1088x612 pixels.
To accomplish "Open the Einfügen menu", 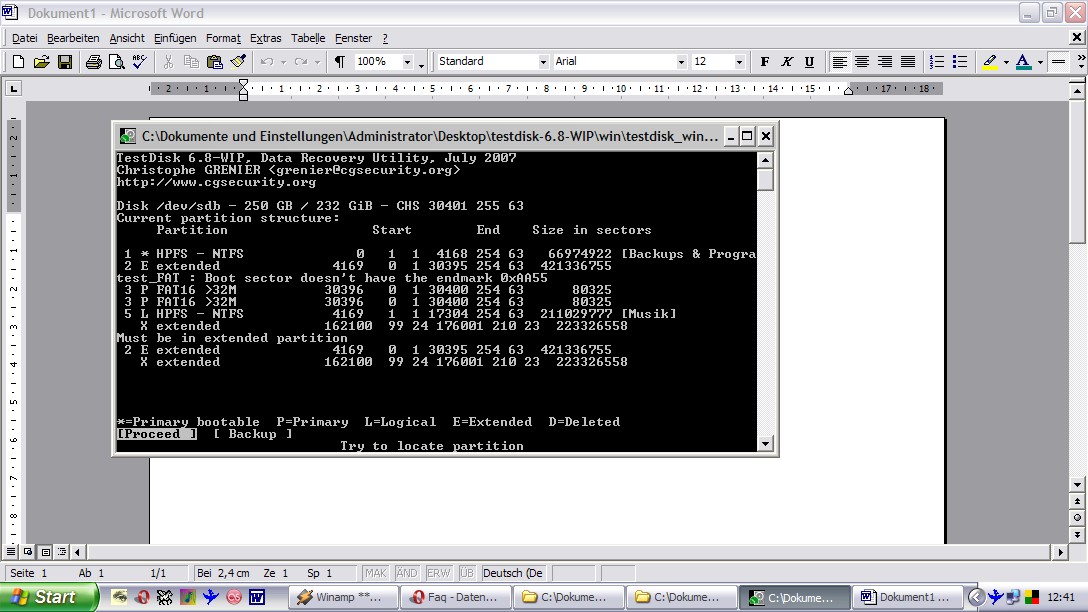I will click(x=175, y=38).
